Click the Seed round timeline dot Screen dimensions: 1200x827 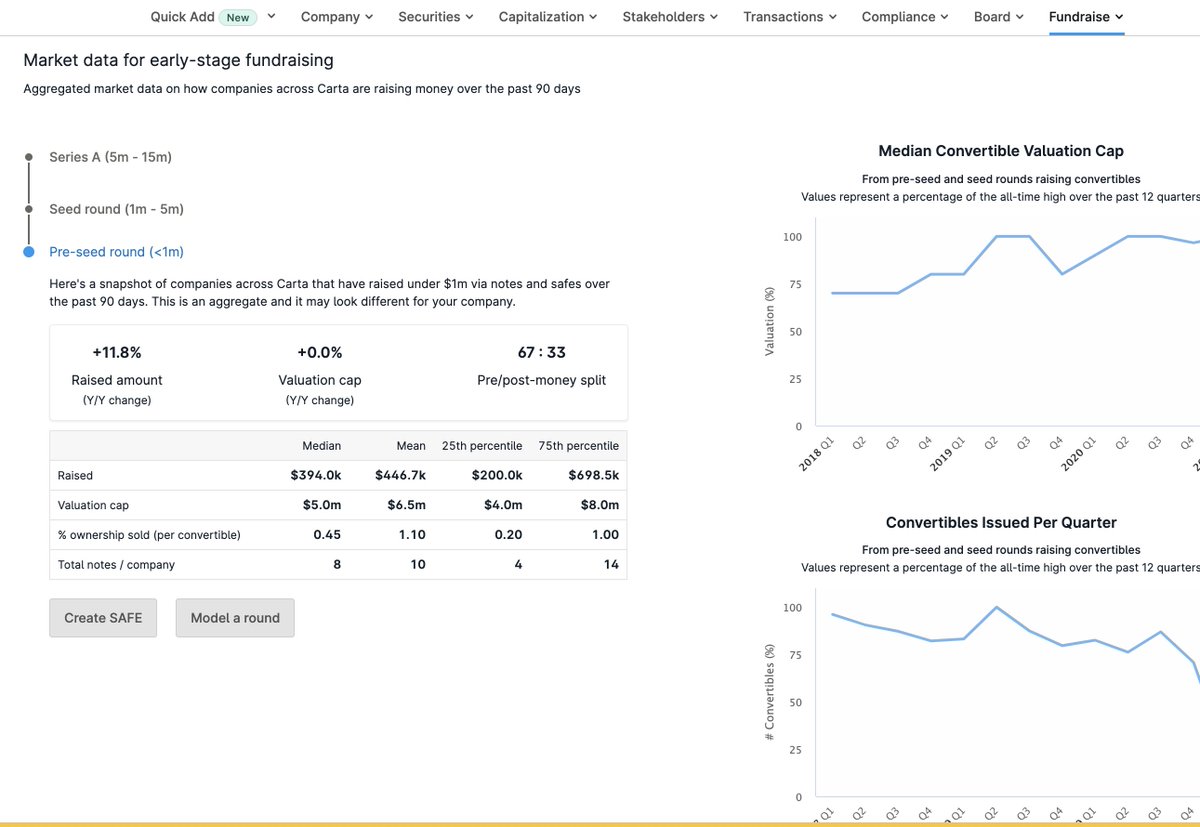(x=29, y=209)
